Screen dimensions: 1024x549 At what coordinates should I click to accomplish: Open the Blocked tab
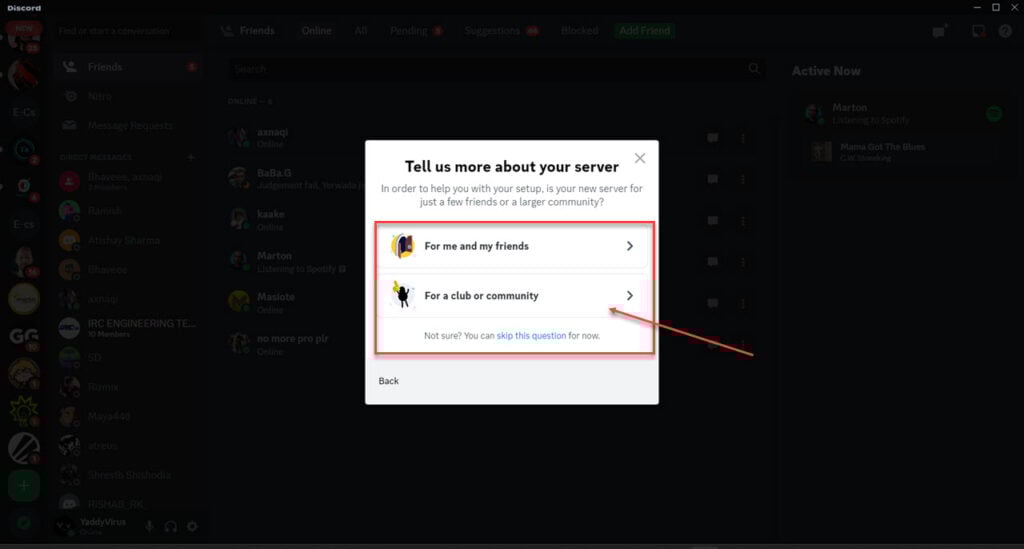click(x=579, y=31)
